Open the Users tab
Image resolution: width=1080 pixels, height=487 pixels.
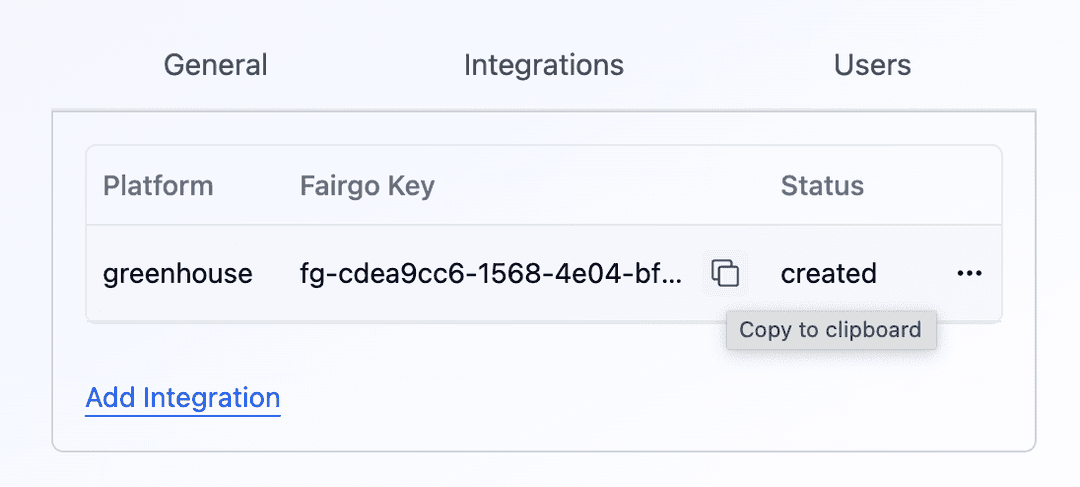pos(872,66)
